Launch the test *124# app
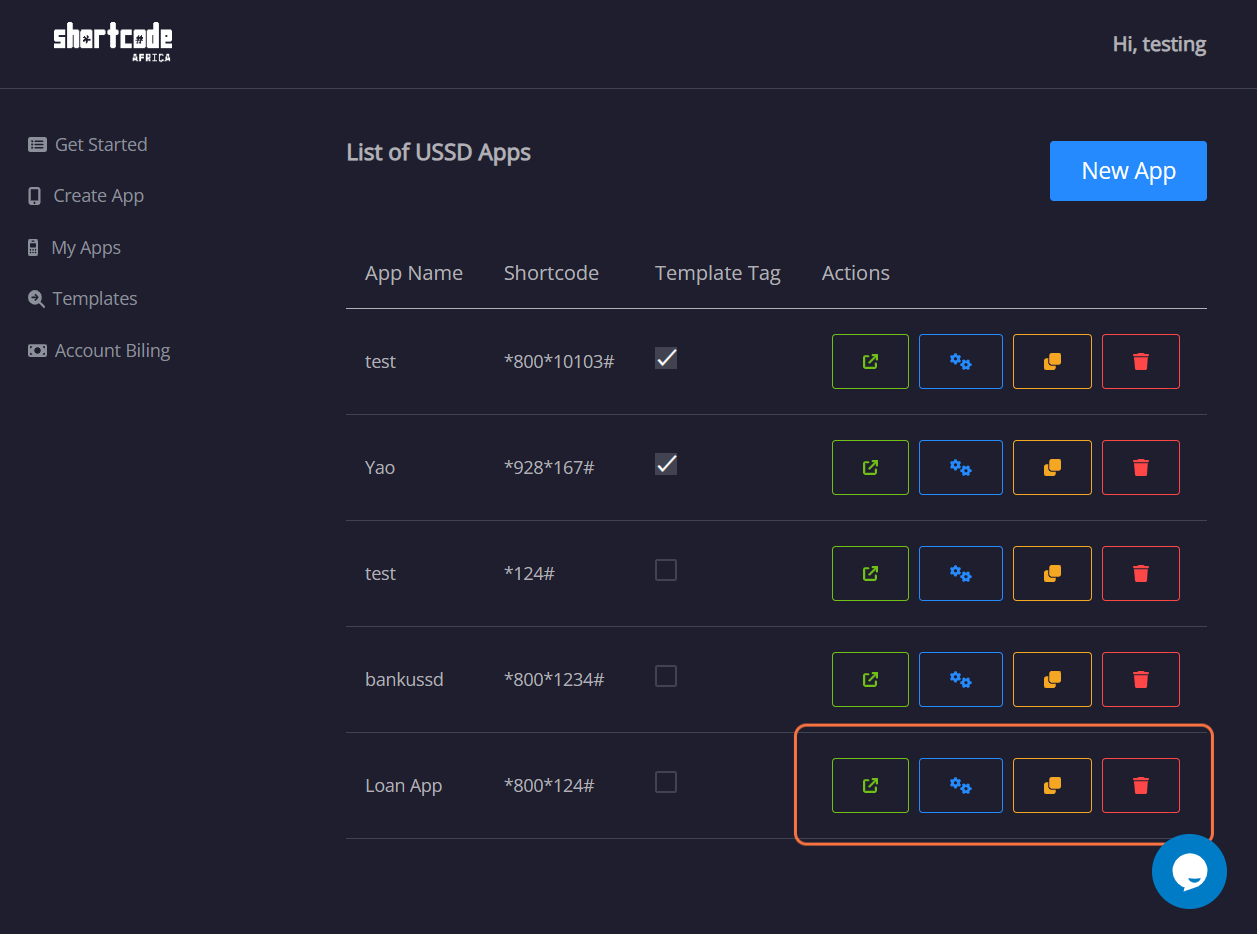 click(870, 573)
